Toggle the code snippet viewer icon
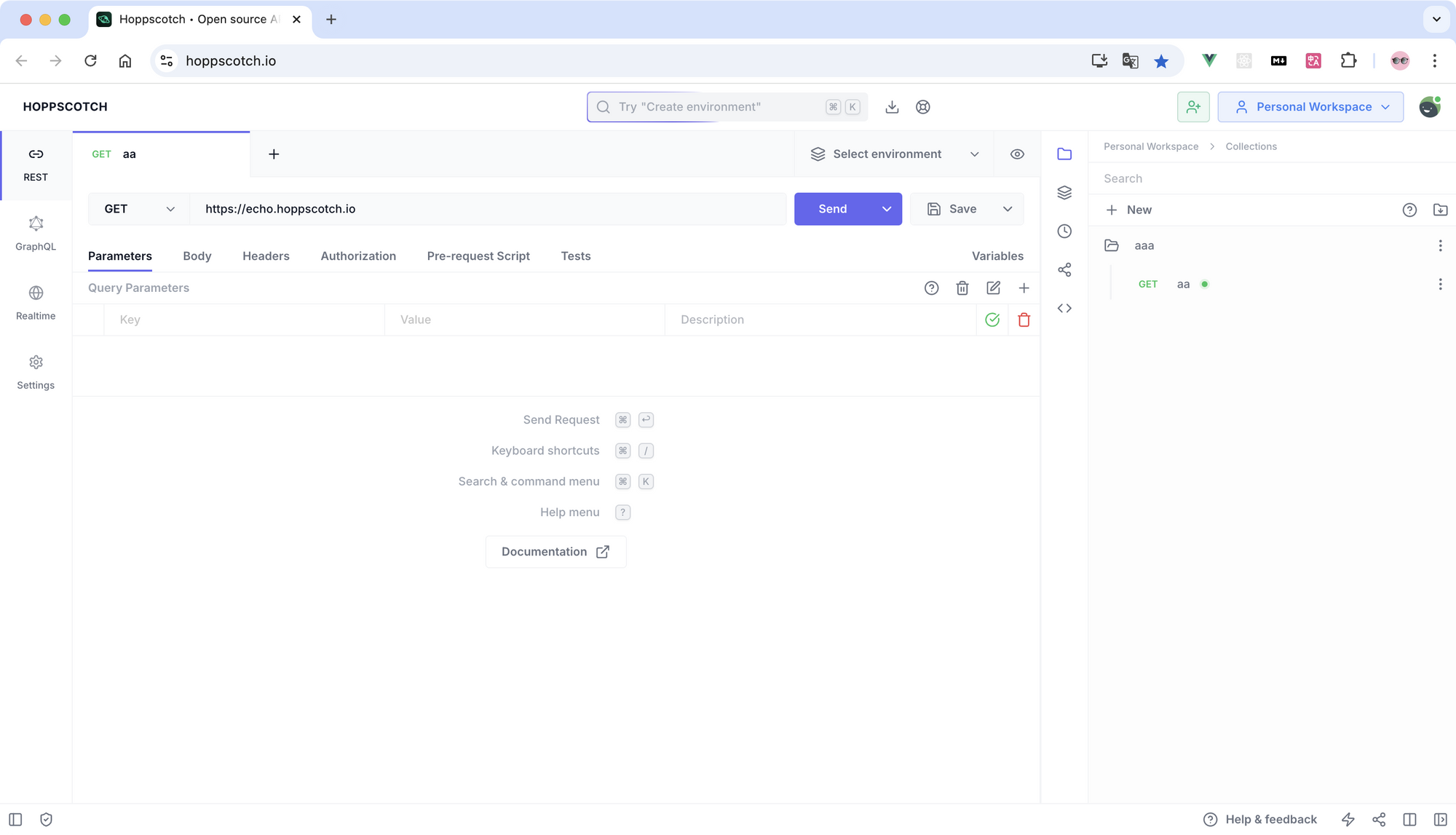This screenshot has height=835, width=1456. click(x=1065, y=308)
